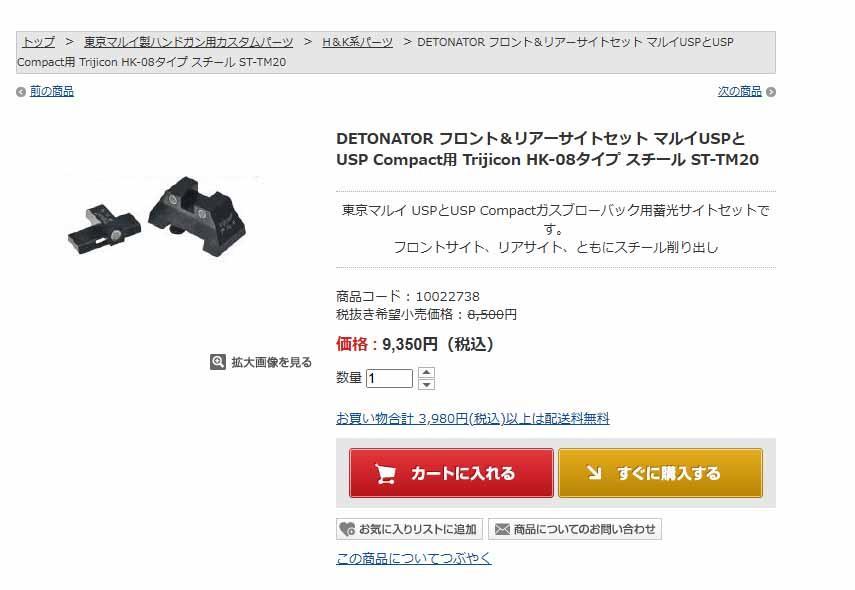Click the heart icon for favorites list
This screenshot has width=855, height=590.
tap(347, 529)
